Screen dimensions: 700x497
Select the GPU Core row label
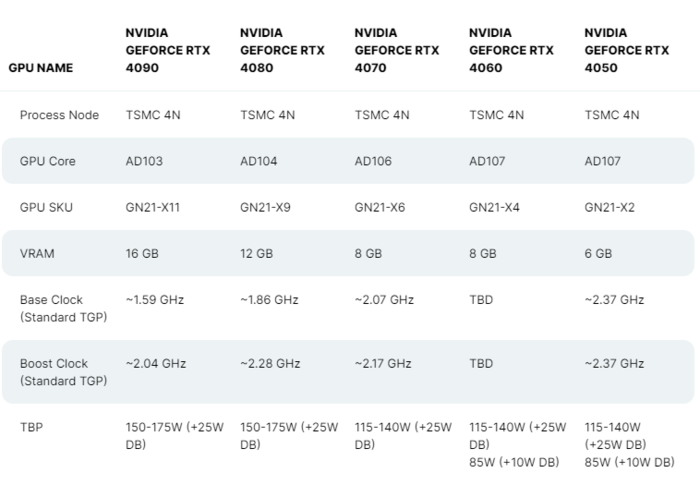[48, 161]
